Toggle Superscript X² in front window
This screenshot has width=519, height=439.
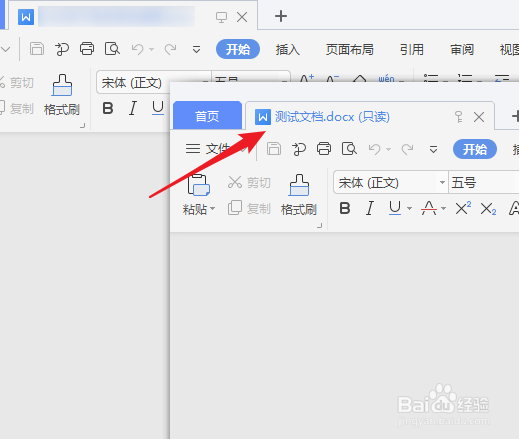[x=463, y=208]
